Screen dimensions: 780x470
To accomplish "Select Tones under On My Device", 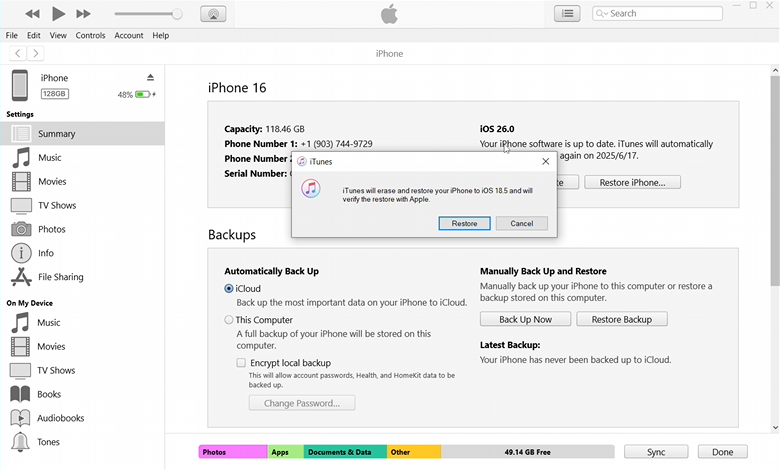I will pyautogui.click(x=48, y=442).
